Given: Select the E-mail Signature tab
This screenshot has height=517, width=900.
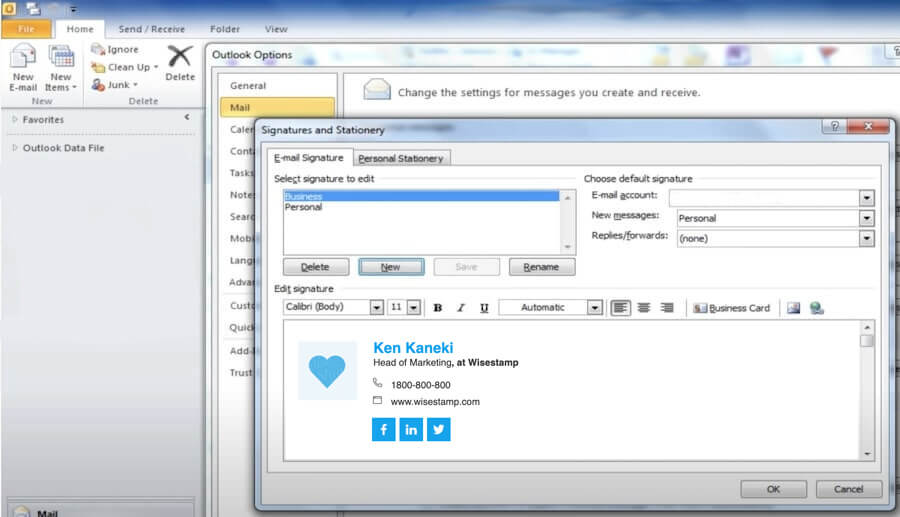Looking at the screenshot, I should click(x=309, y=158).
